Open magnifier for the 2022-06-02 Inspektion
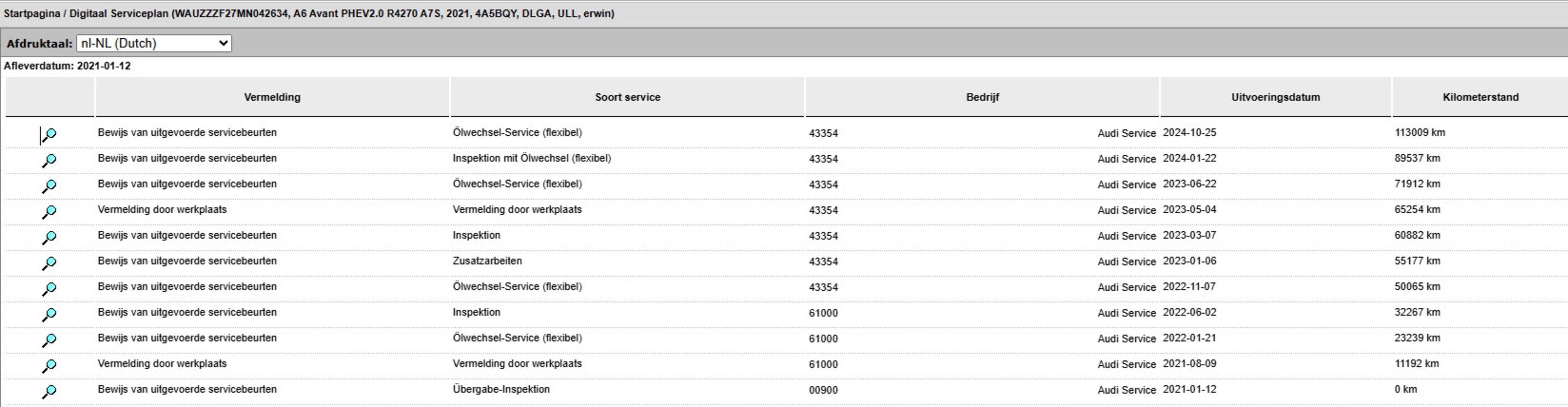 click(49, 314)
